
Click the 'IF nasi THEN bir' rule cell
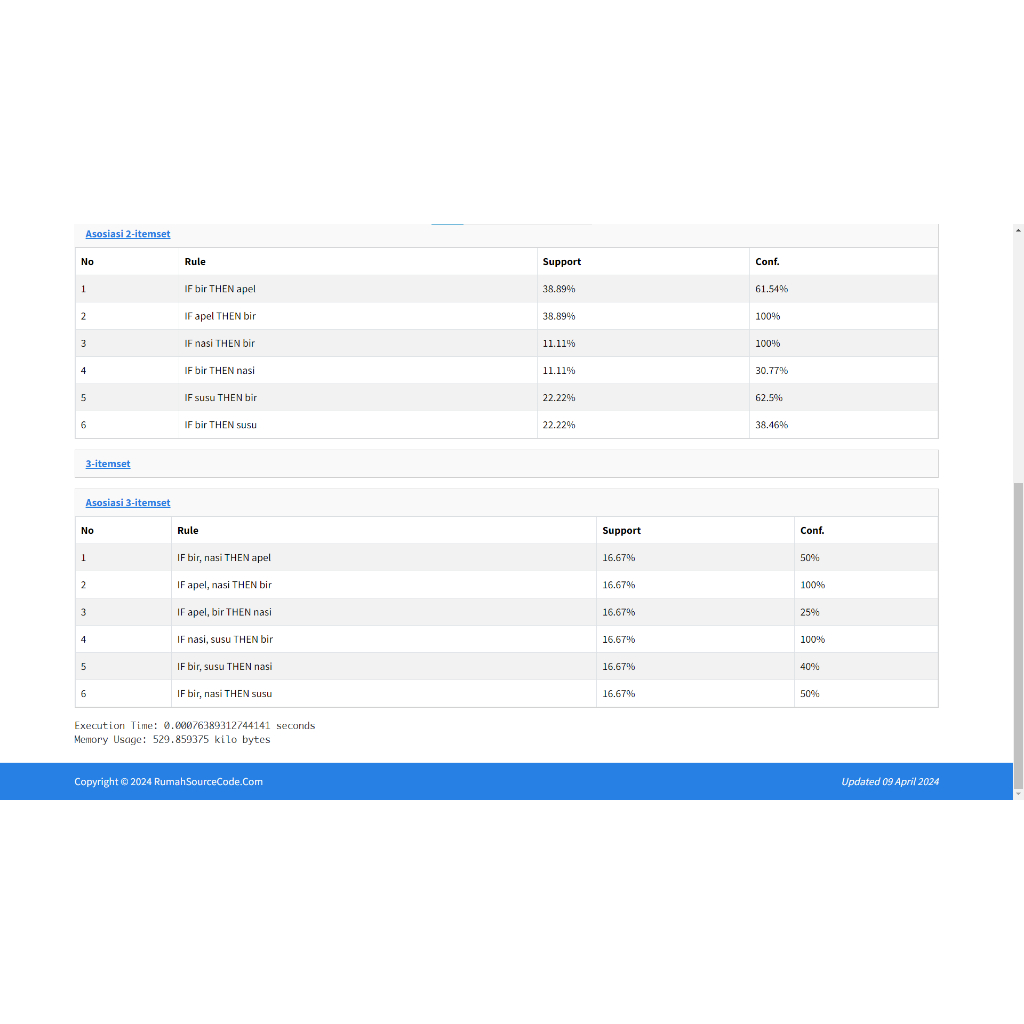coord(219,343)
